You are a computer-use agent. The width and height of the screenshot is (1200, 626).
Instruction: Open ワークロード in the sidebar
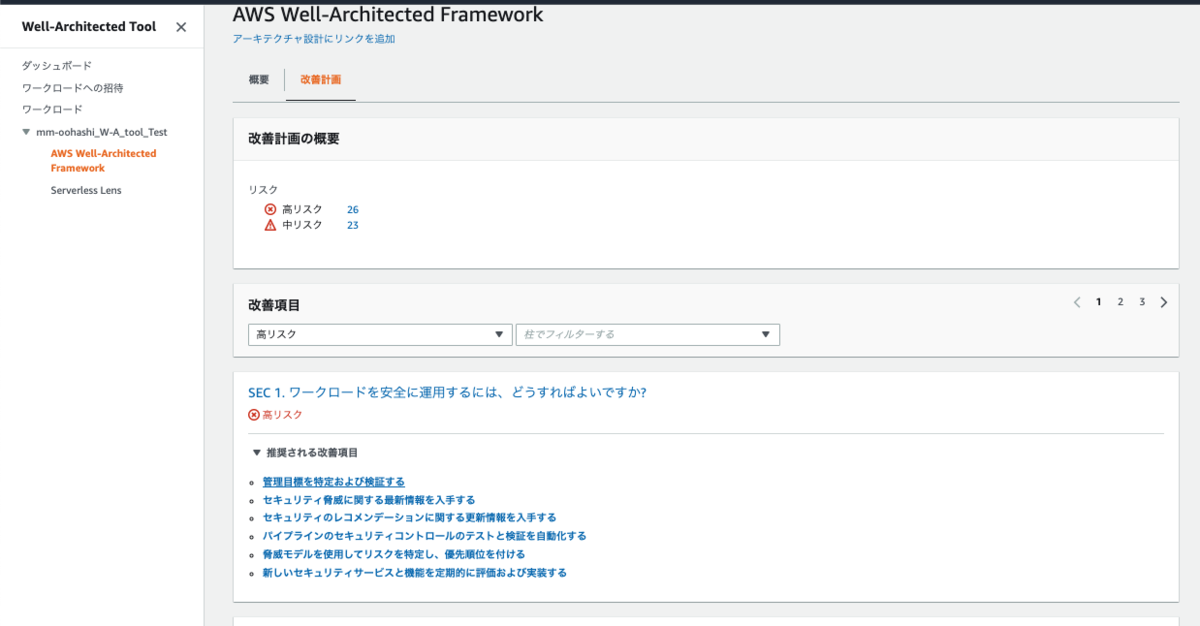[52, 109]
